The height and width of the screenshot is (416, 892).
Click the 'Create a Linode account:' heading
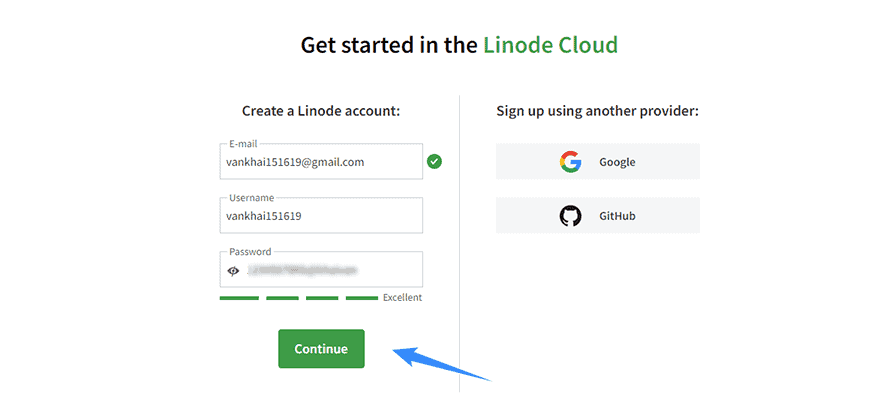(x=321, y=110)
